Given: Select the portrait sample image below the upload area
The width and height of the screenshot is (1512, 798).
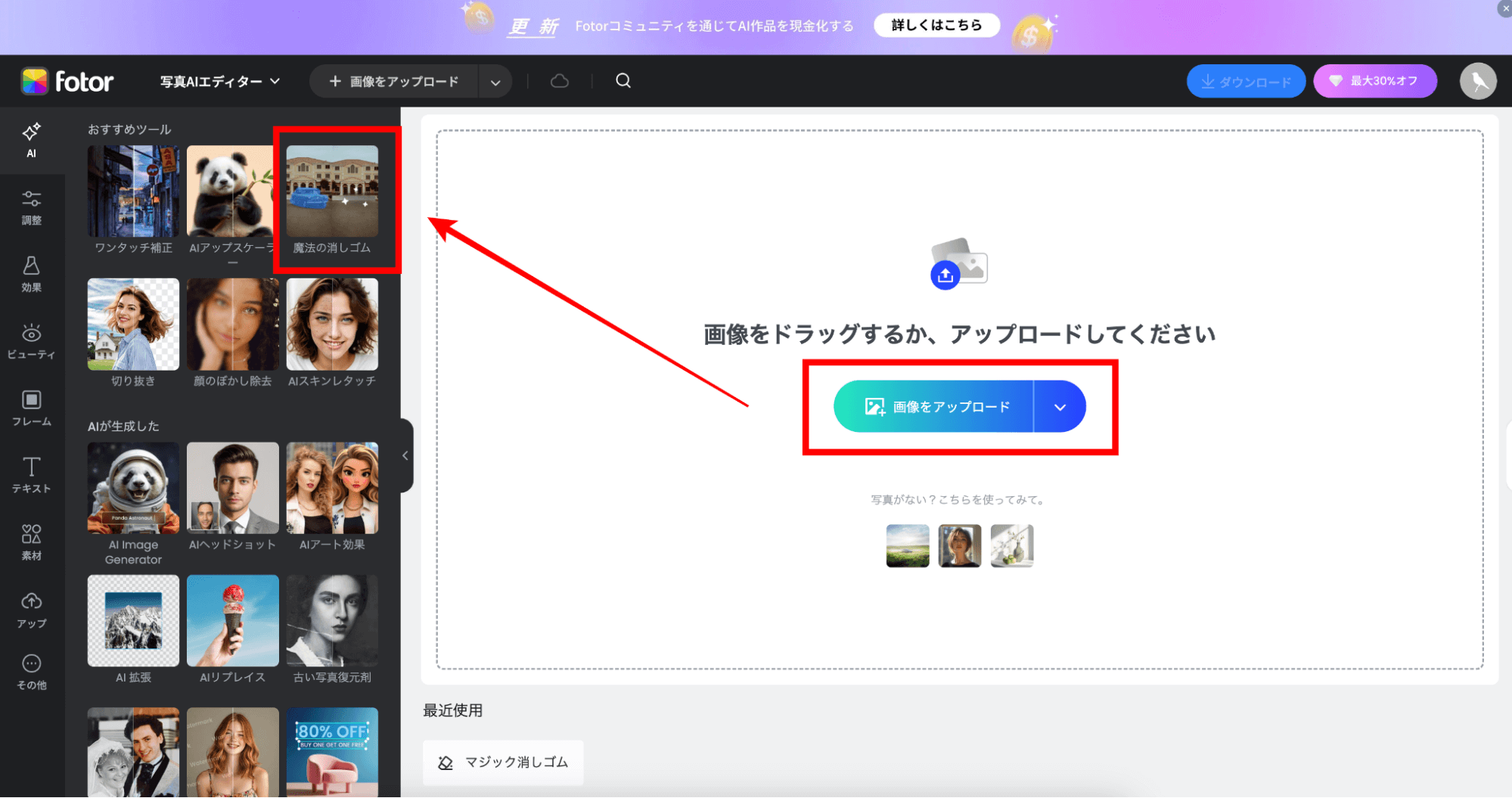Looking at the screenshot, I should click(x=959, y=545).
